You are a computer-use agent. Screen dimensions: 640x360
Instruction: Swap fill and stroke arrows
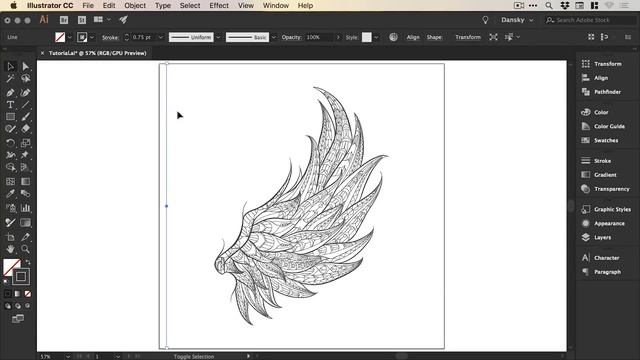pyautogui.click(x=28, y=262)
